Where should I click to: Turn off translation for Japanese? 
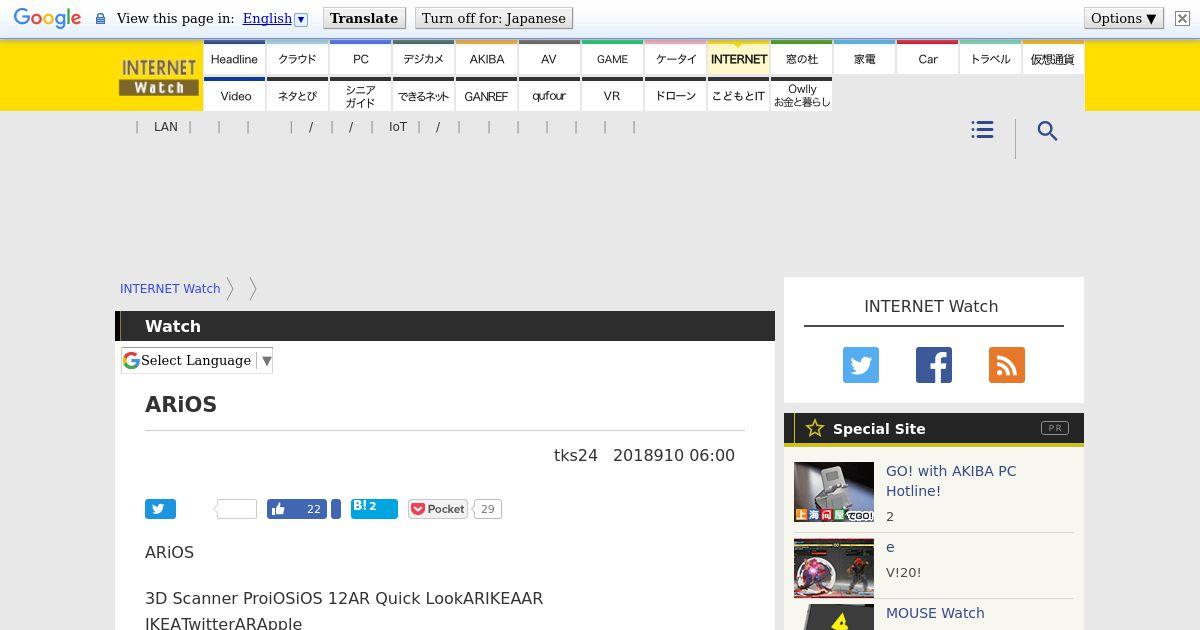pyautogui.click(x=493, y=18)
